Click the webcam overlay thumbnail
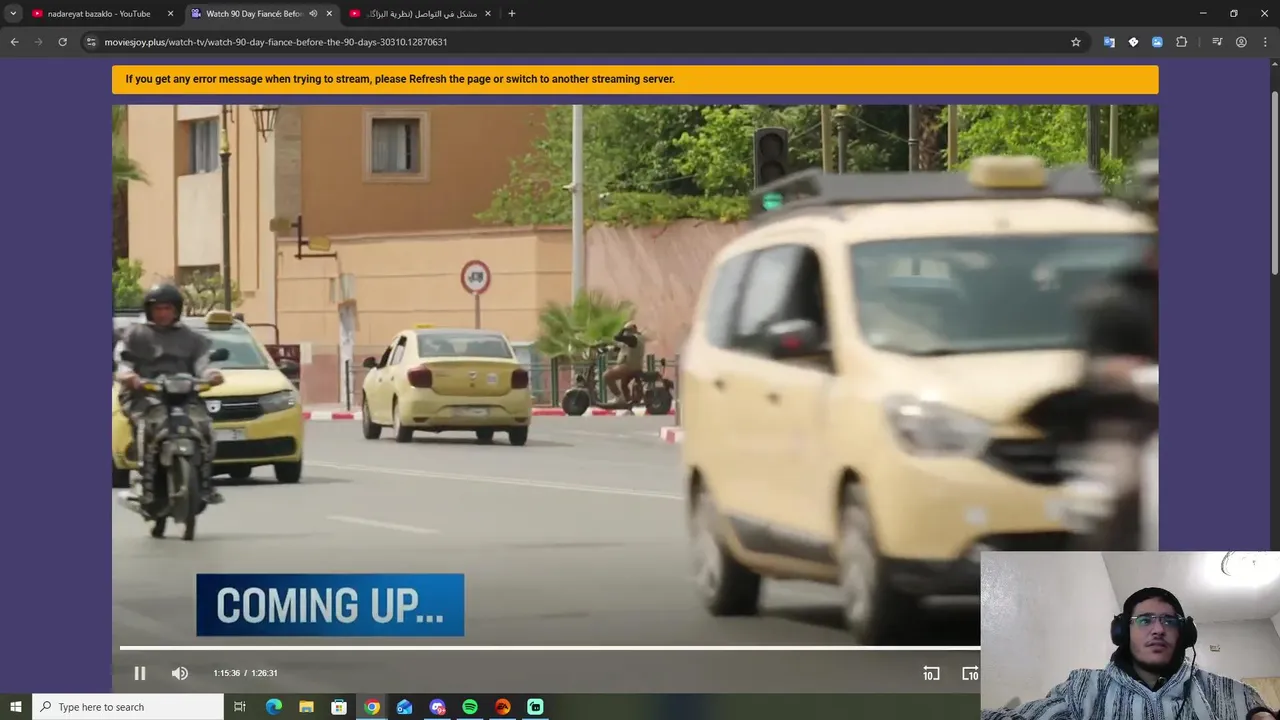Viewport: 1280px width, 720px height. 1130,636
